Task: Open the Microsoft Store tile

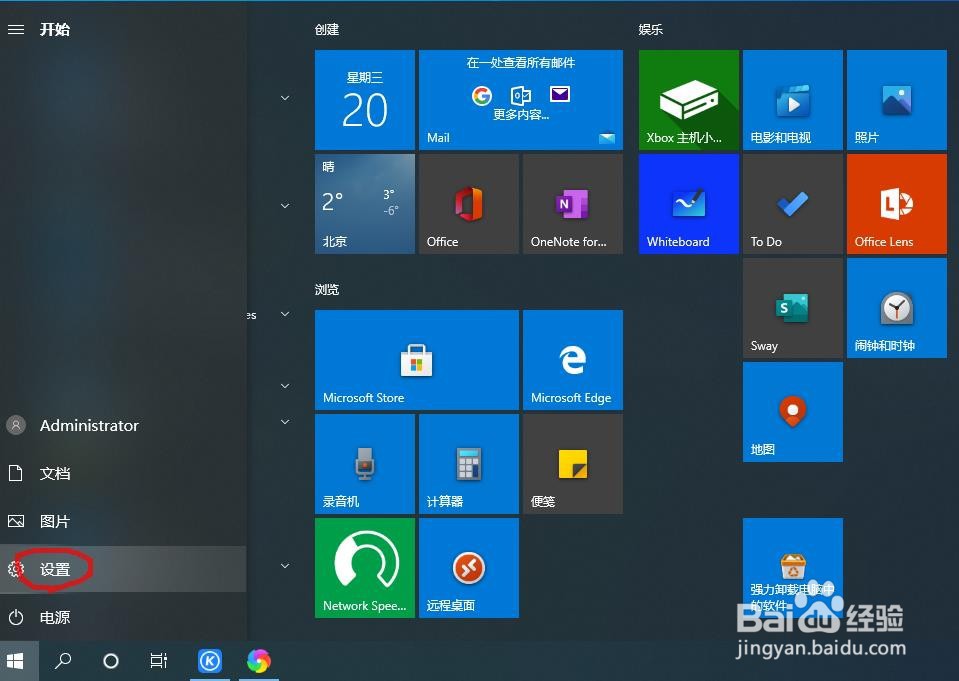Action: pos(417,360)
